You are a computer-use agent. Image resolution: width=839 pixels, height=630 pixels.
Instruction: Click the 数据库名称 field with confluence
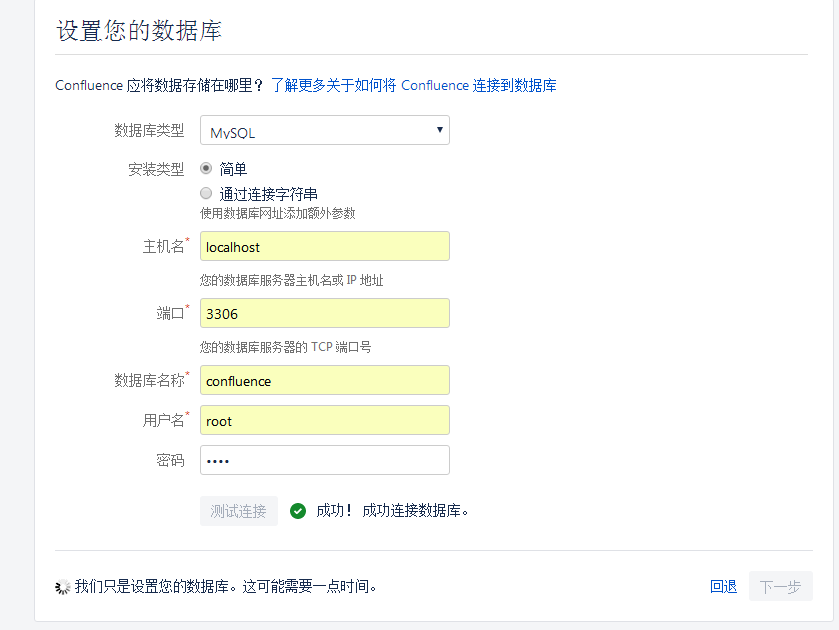point(325,381)
